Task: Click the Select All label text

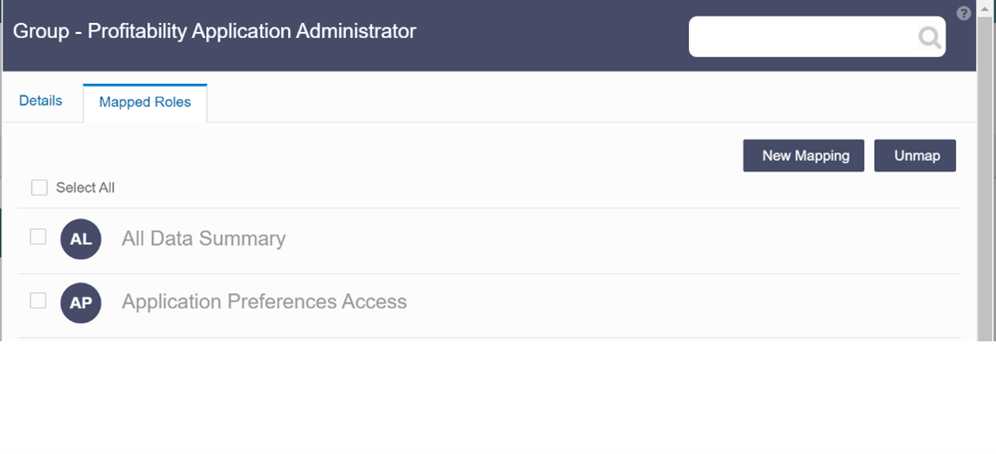Action: pos(85,188)
